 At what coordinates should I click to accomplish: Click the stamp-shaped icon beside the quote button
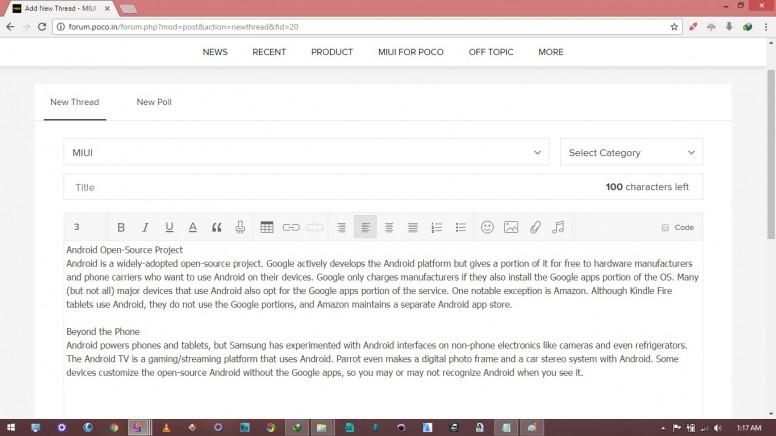click(x=240, y=227)
